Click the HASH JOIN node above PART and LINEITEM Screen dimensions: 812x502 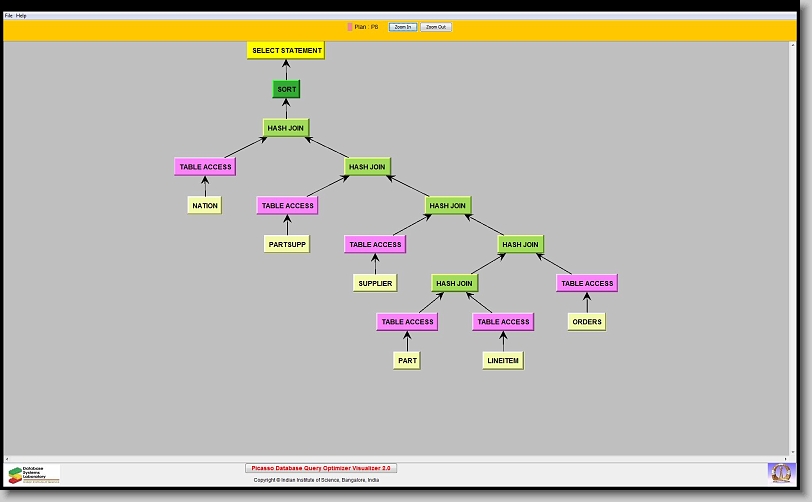tap(454, 283)
